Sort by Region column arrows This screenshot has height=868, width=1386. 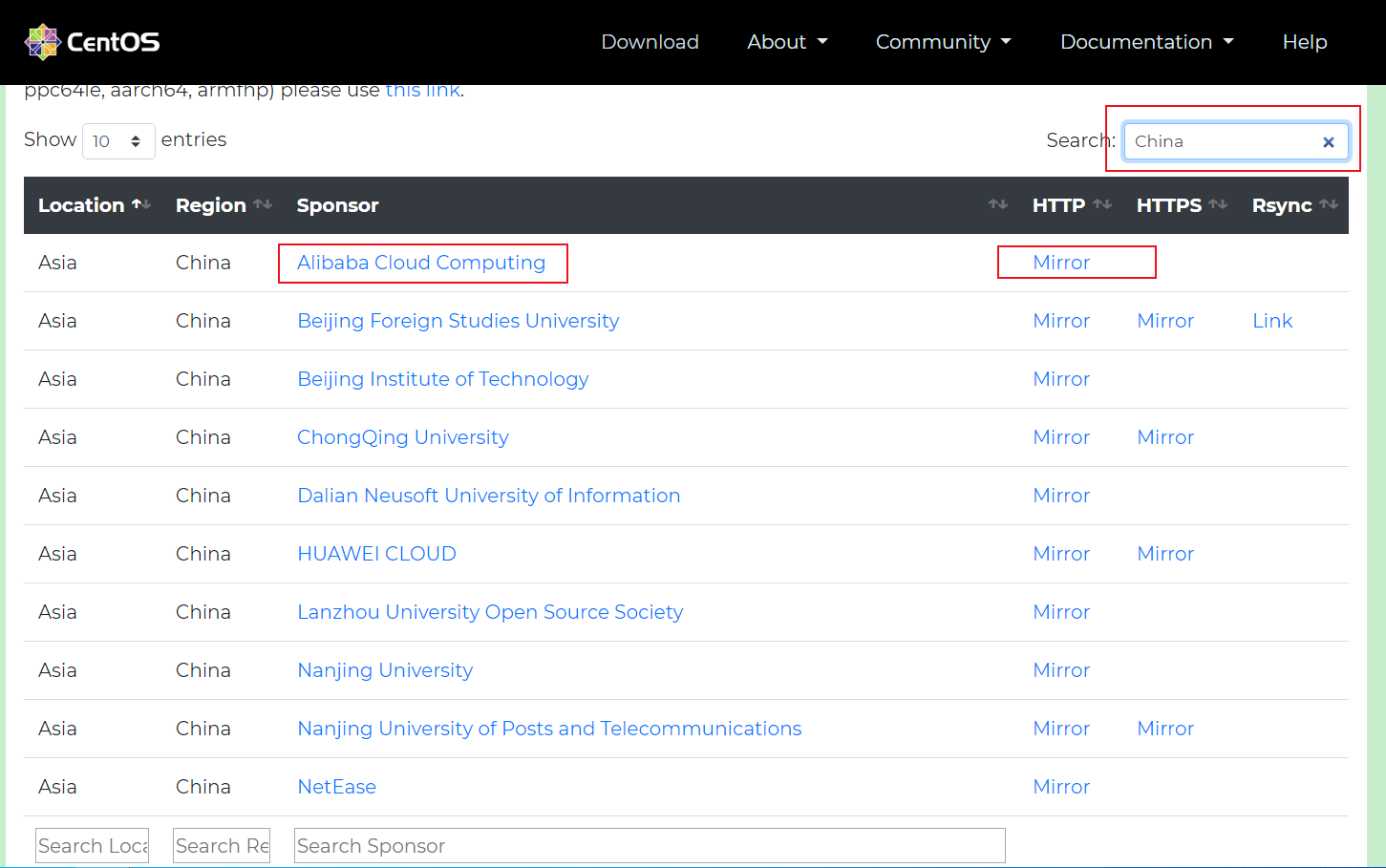coord(264,204)
